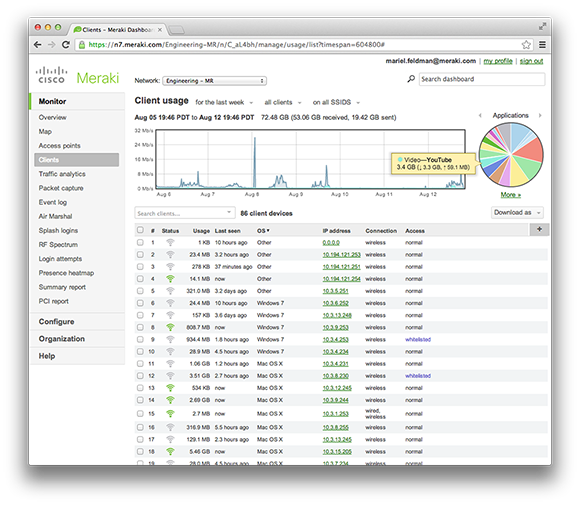Show previous chart with Applications left arrow

[x=480, y=115]
